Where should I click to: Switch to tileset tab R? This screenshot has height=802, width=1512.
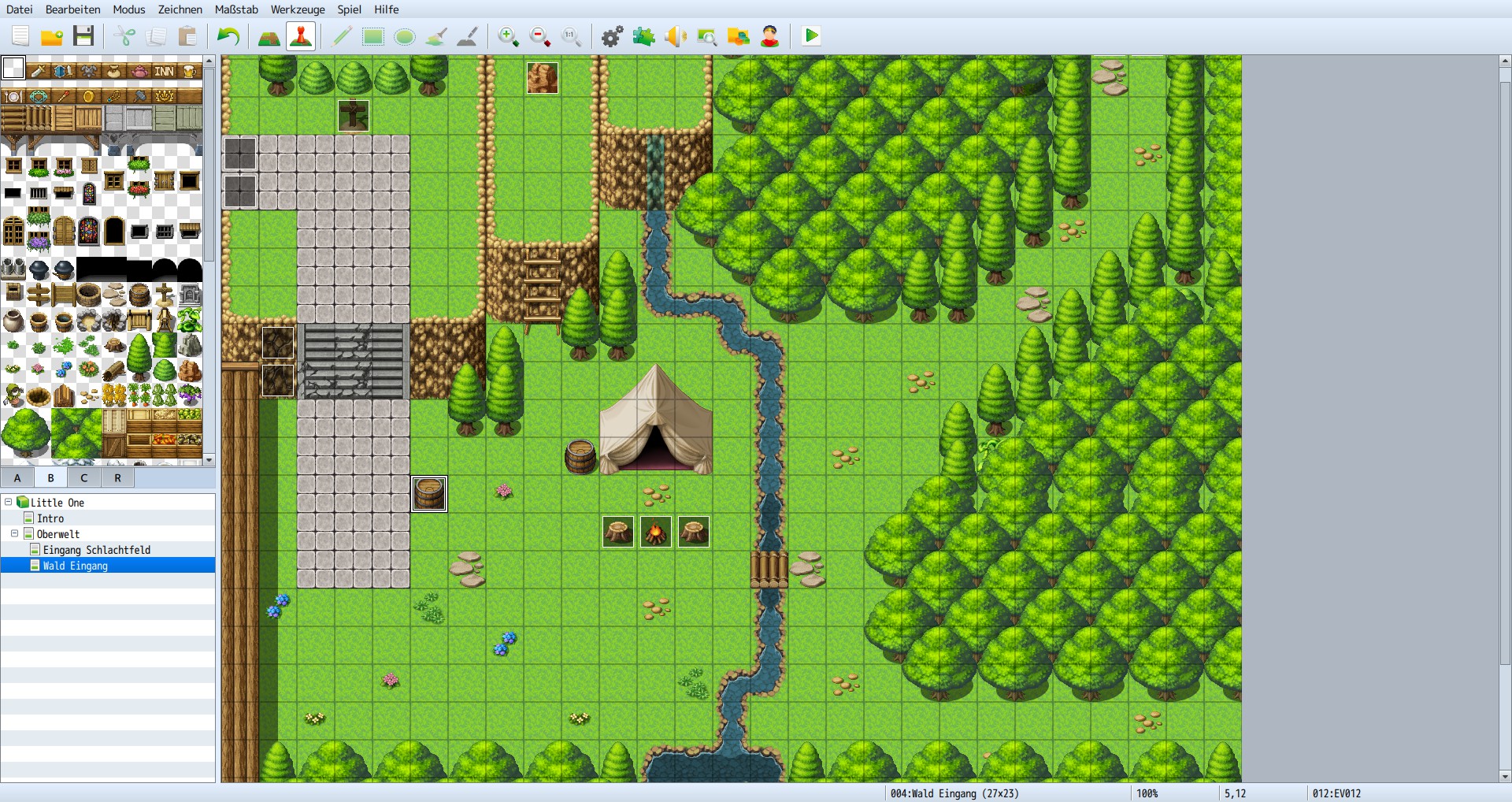(117, 477)
